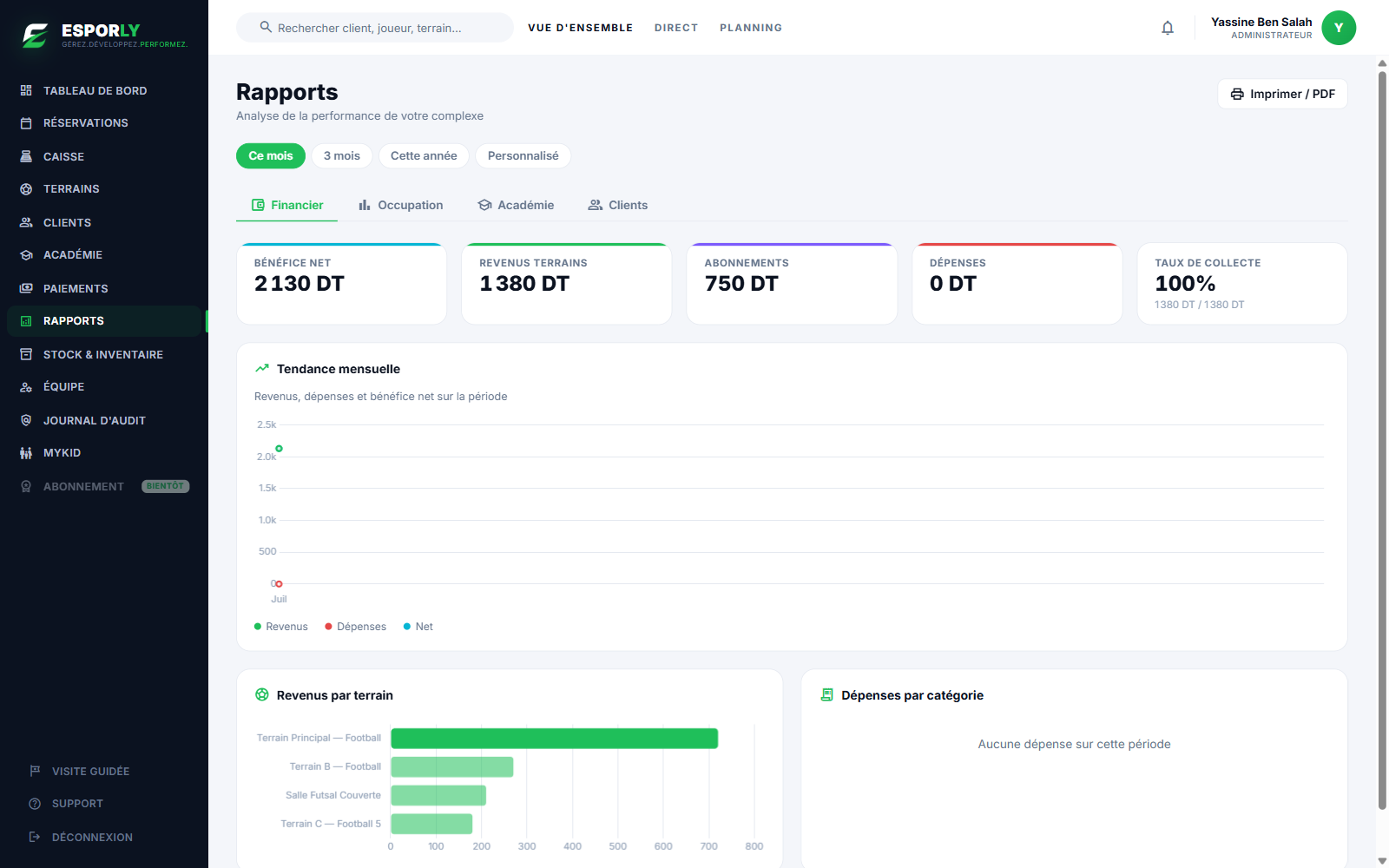Open Journal d'audit shield icon
This screenshot has width=1389, height=868.
click(x=26, y=420)
